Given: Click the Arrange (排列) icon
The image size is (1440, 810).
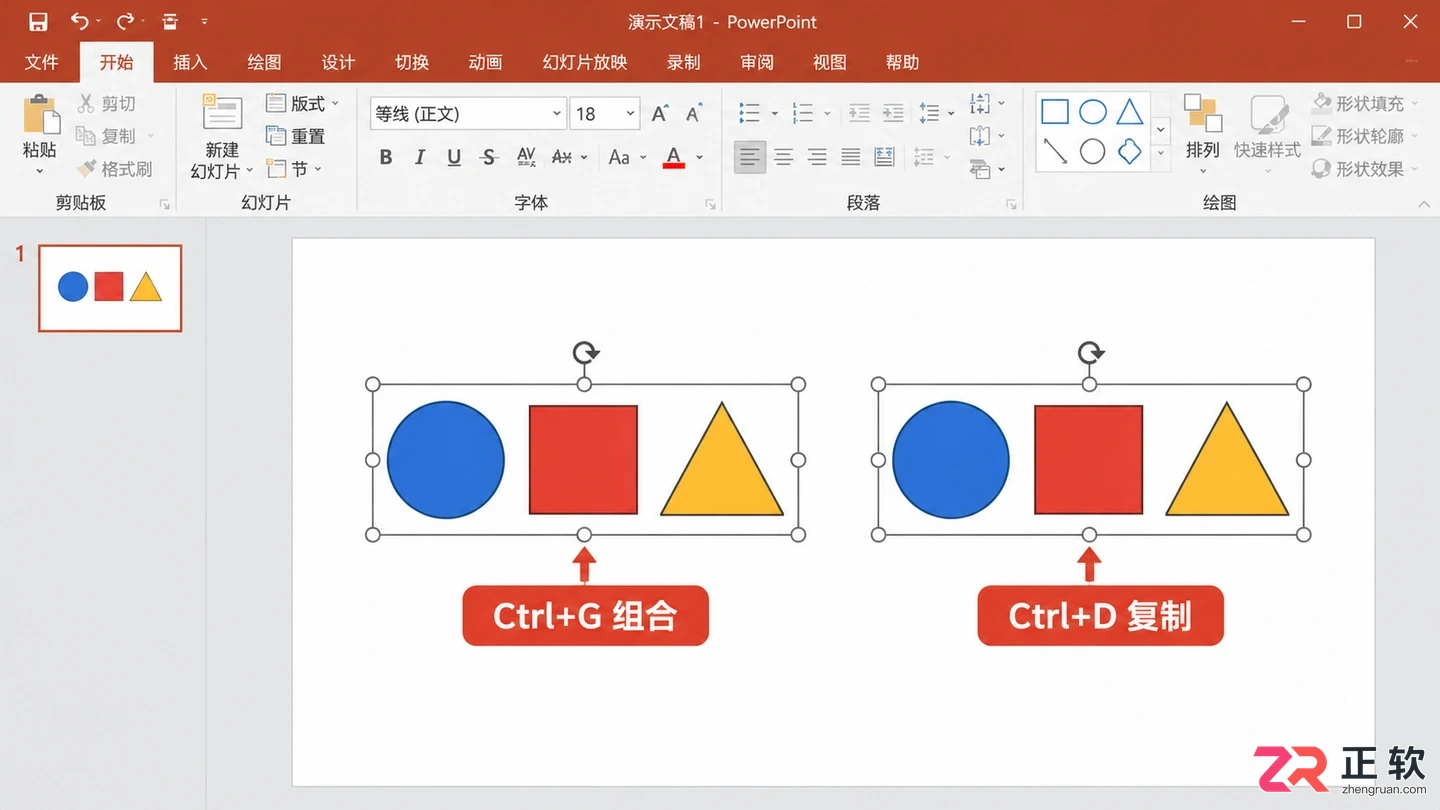Looking at the screenshot, I should coord(1203,113).
